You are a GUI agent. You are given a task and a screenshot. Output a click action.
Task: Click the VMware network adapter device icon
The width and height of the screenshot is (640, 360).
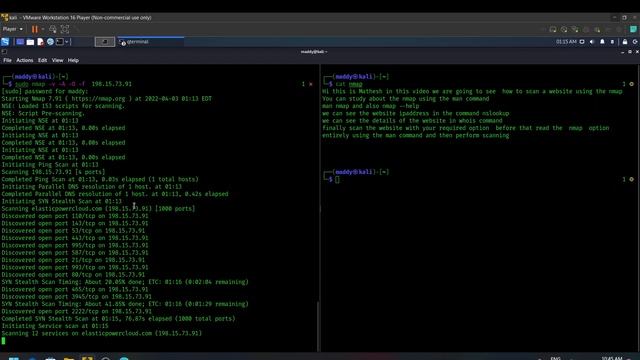pyautogui.click(x=575, y=29)
